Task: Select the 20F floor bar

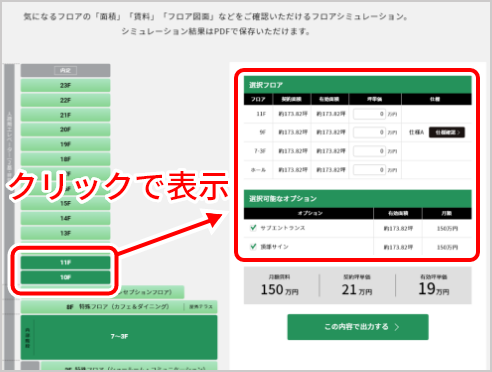Action: tap(65, 129)
